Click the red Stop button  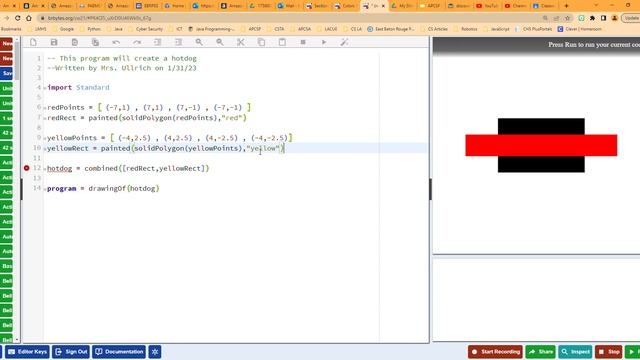pos(609,352)
